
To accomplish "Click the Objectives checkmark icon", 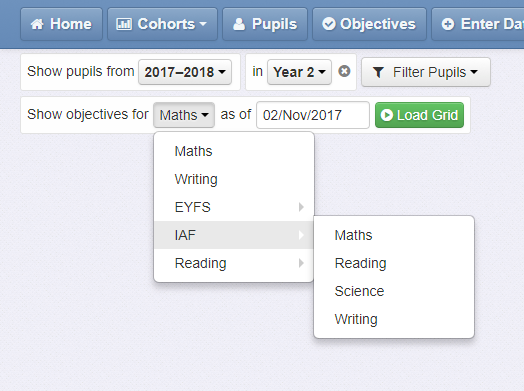I will [x=329, y=24].
